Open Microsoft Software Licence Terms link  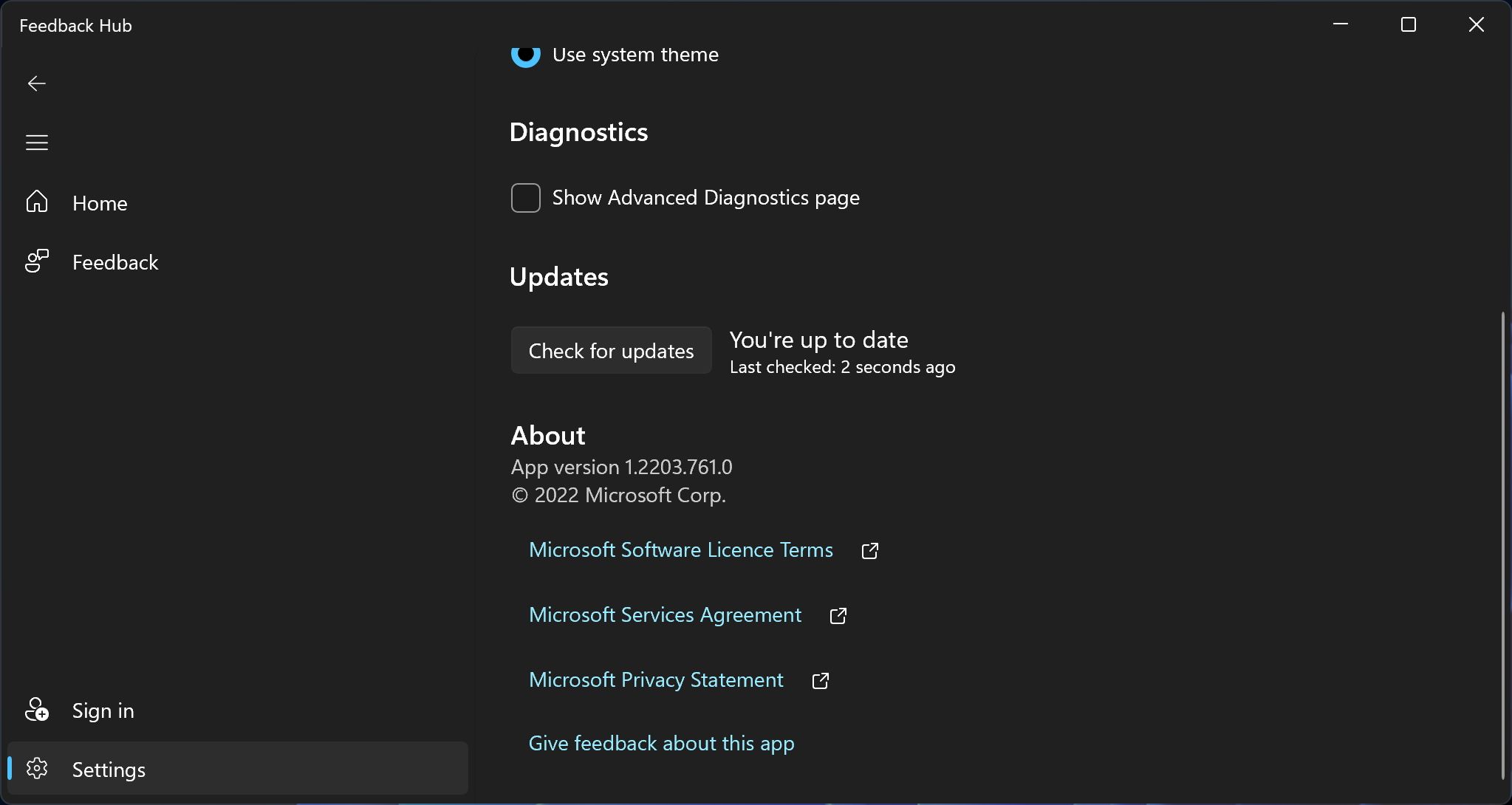pos(681,550)
